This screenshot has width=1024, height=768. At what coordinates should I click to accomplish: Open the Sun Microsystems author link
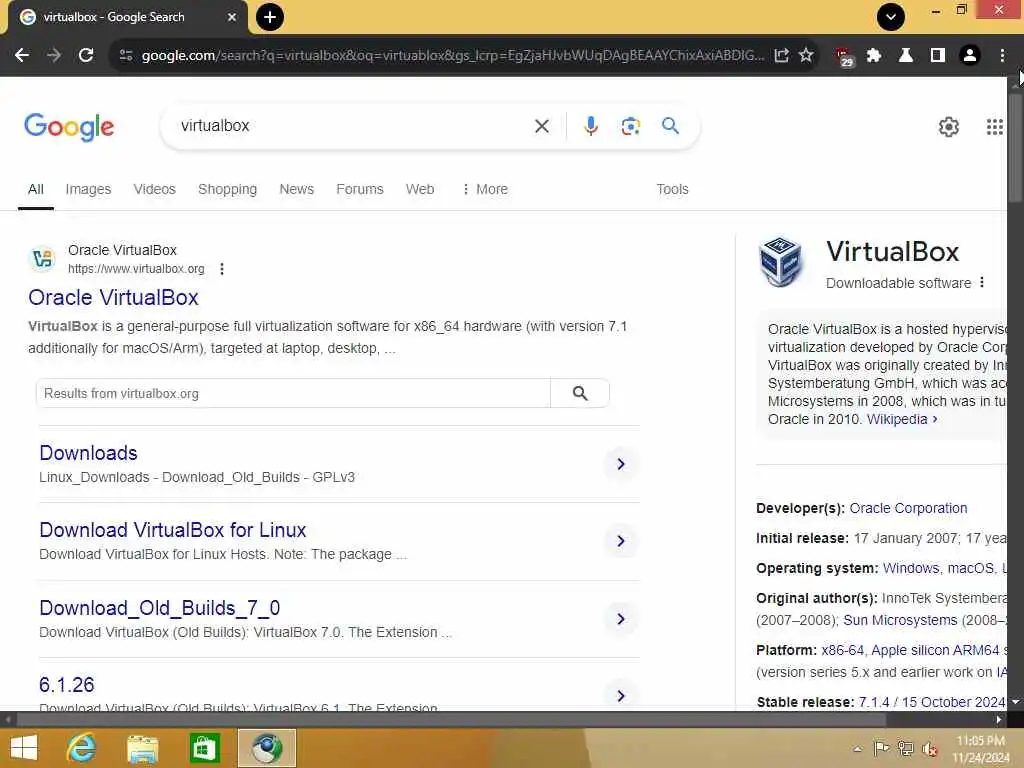click(900, 620)
